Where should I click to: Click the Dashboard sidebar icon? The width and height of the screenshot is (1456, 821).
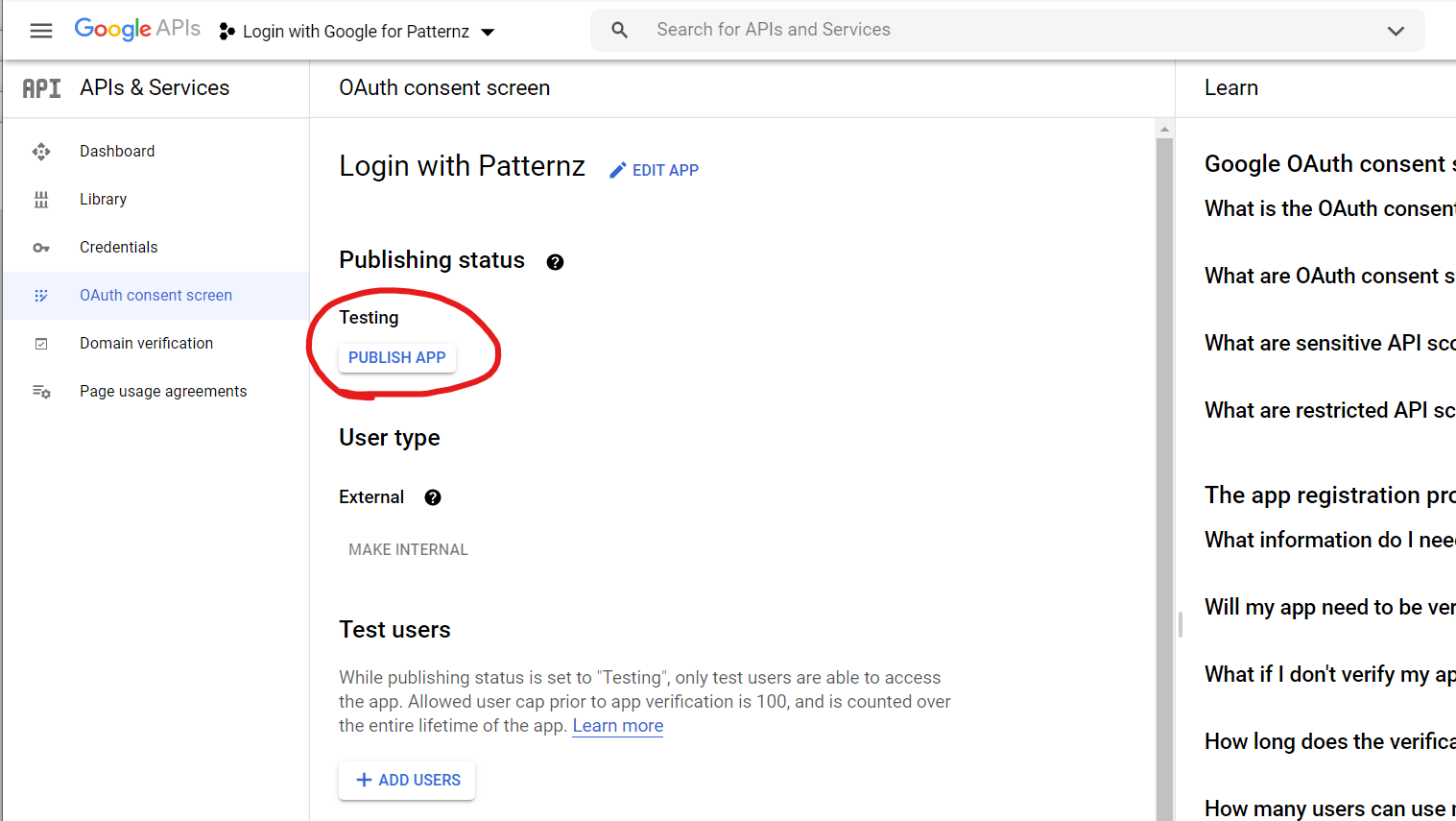point(41,152)
